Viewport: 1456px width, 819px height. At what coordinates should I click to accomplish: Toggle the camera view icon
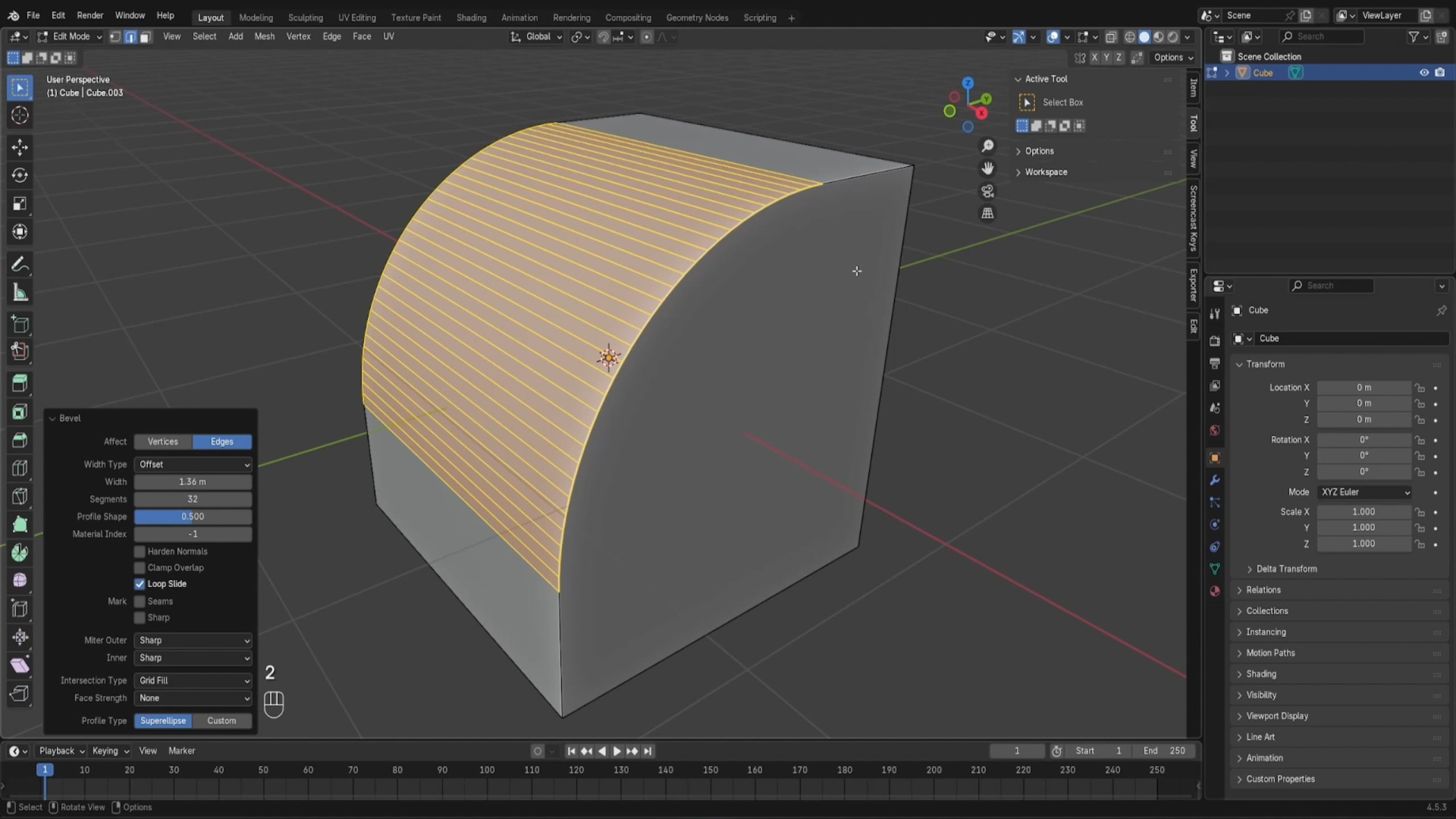coord(987,191)
